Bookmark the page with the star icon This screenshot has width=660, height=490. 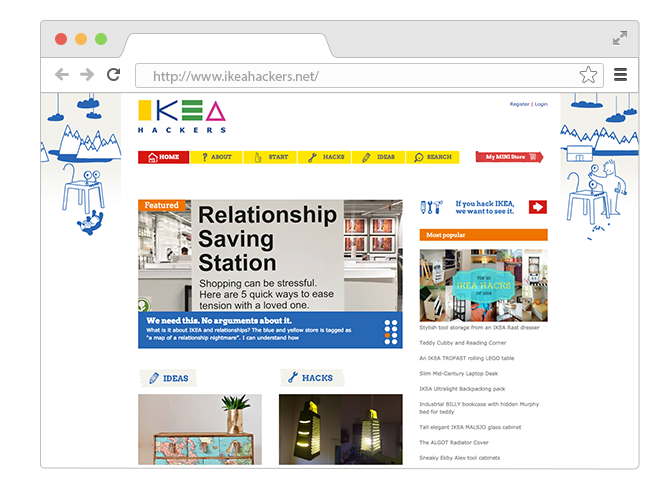pos(588,75)
